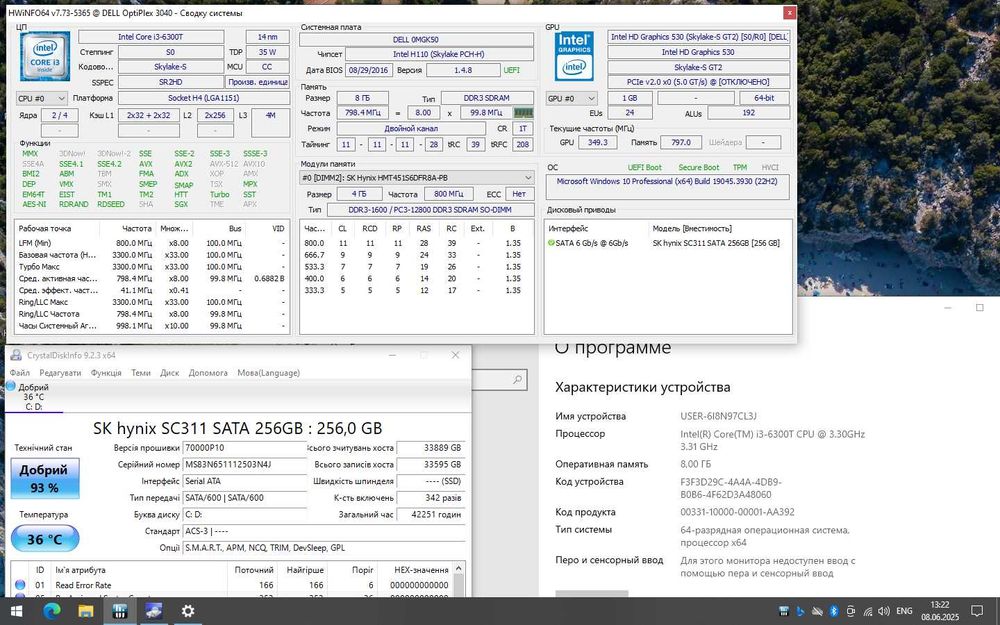Image resolution: width=1000 pixels, height=625 pixels.
Task: Open Microsoft Edge from the taskbar
Action: 51,611
